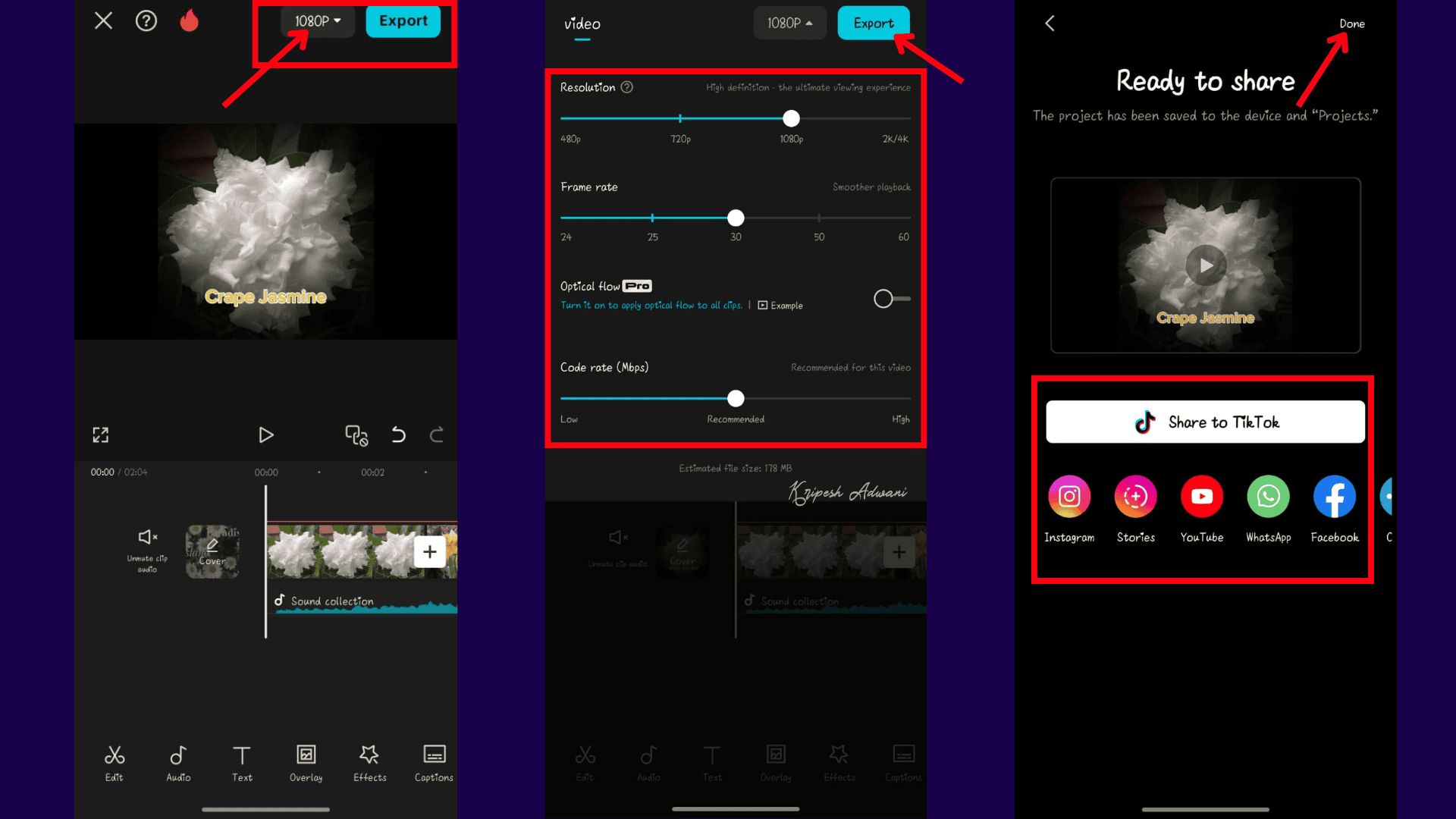Tap Done on the share screen
This screenshot has width=1456, height=819.
[1351, 24]
